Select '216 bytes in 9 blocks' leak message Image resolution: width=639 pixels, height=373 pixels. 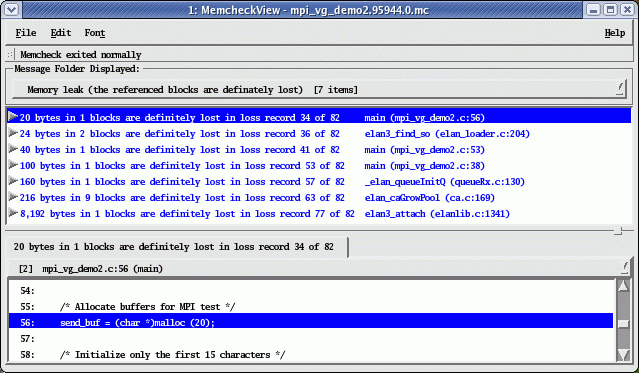(x=182, y=198)
